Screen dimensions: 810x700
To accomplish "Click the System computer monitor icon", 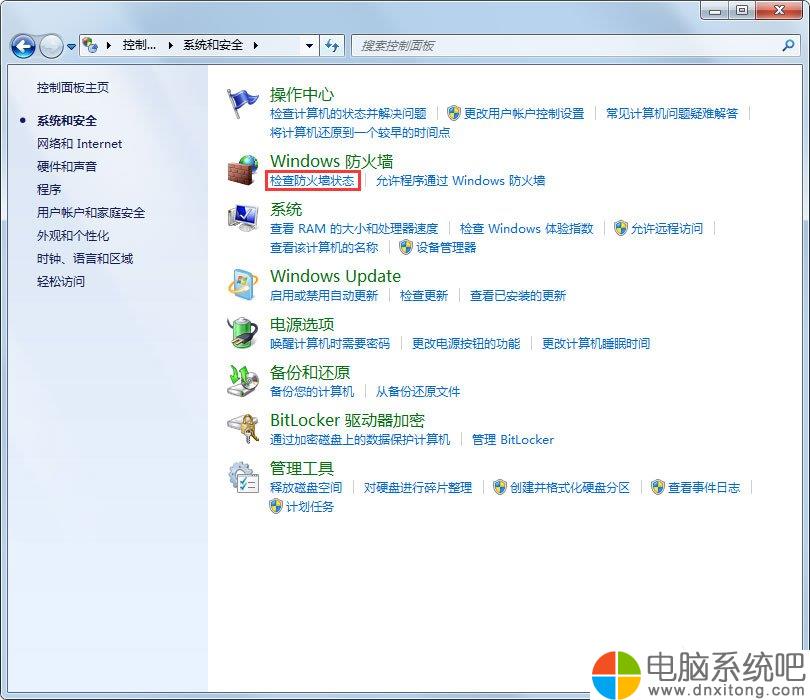I will (242, 217).
